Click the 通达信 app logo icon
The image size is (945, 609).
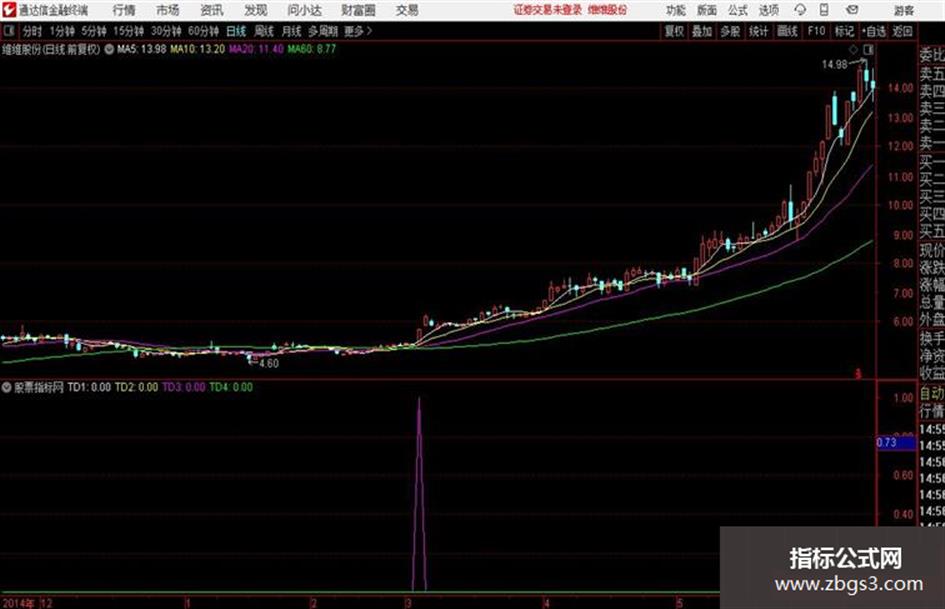click(x=8, y=10)
